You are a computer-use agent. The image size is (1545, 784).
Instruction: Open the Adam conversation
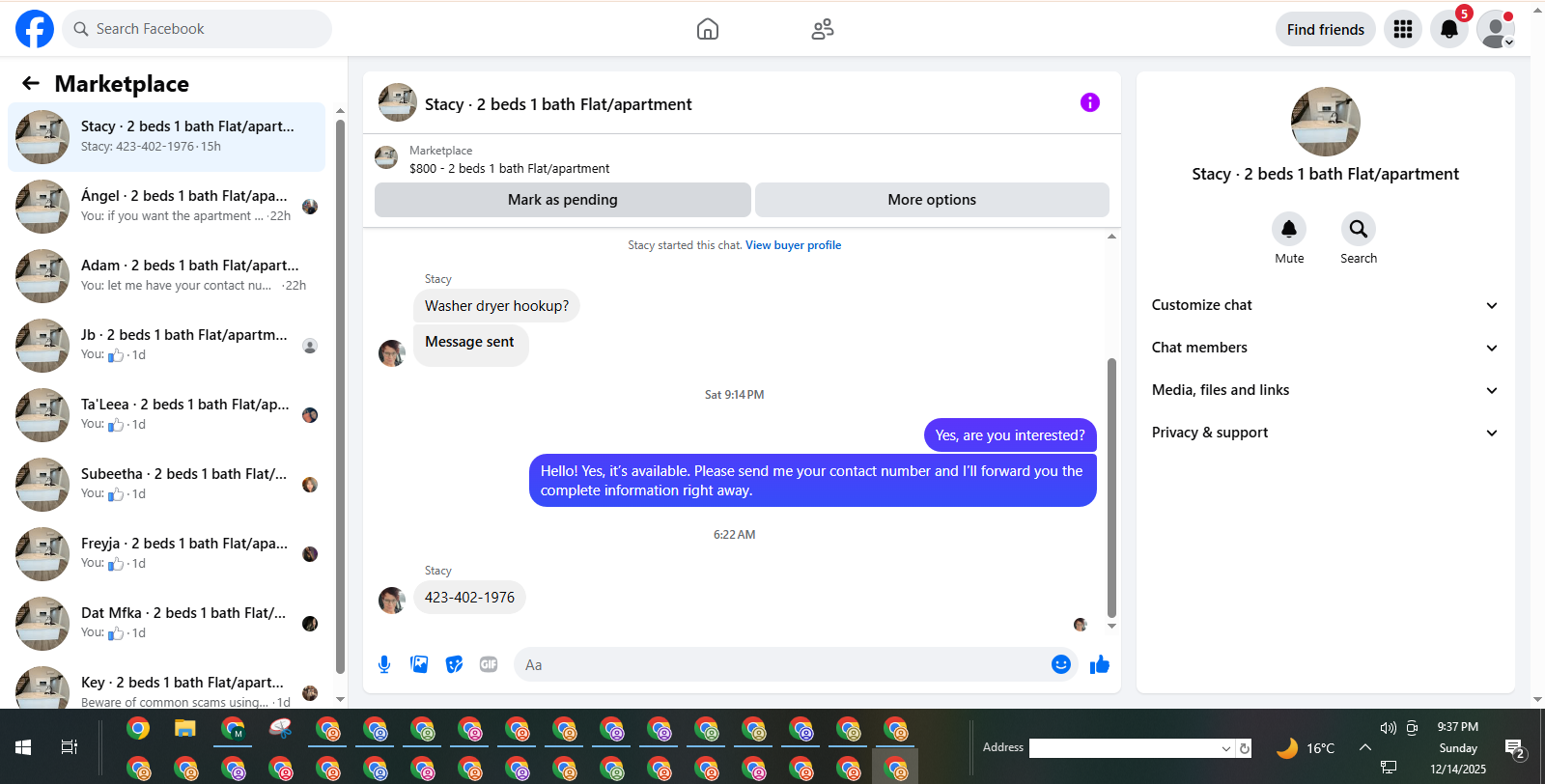166,276
